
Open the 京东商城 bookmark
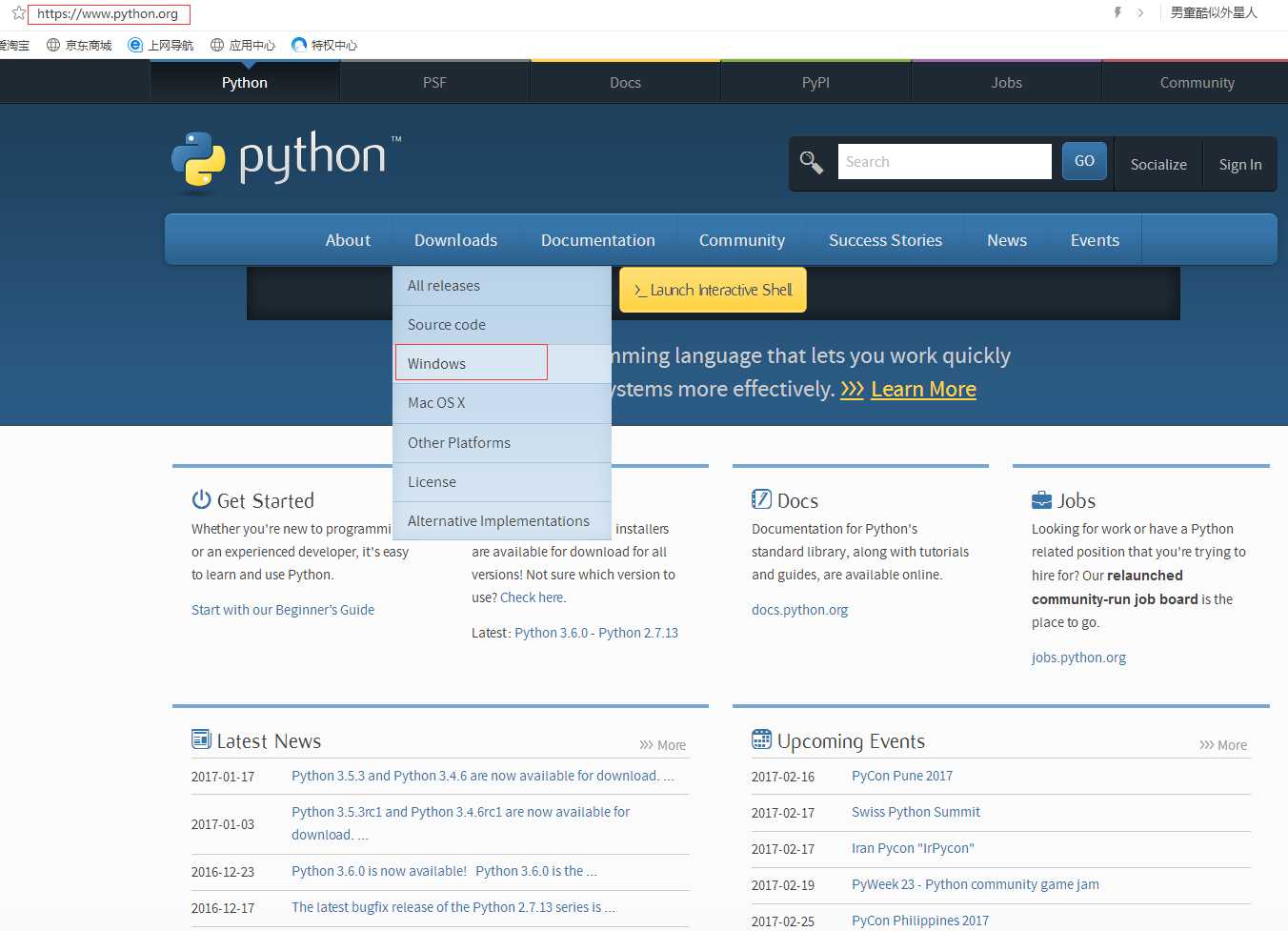click(x=79, y=45)
